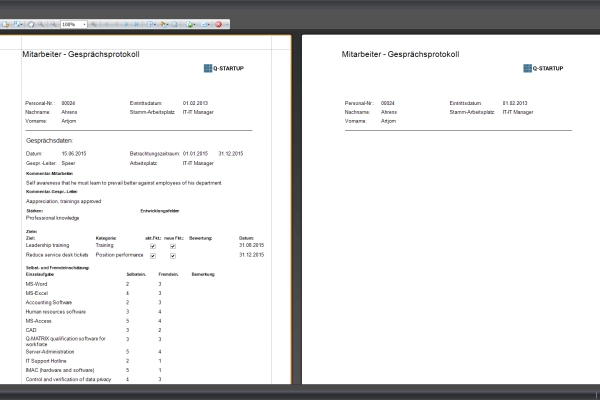Select the second preview page on right
Image resolution: width=600 pixels, height=400 pixels.
point(451,210)
